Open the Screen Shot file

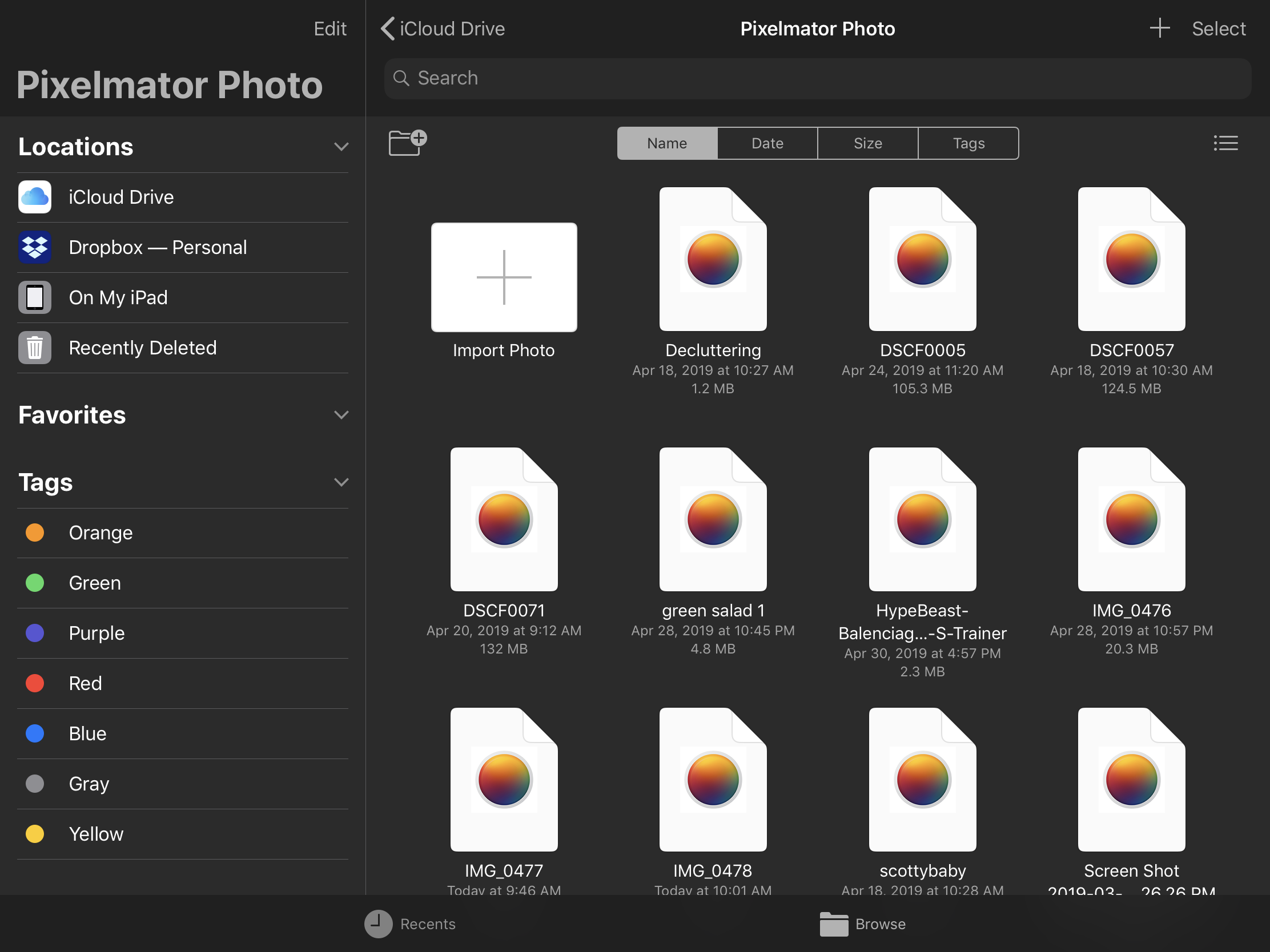tap(1131, 779)
